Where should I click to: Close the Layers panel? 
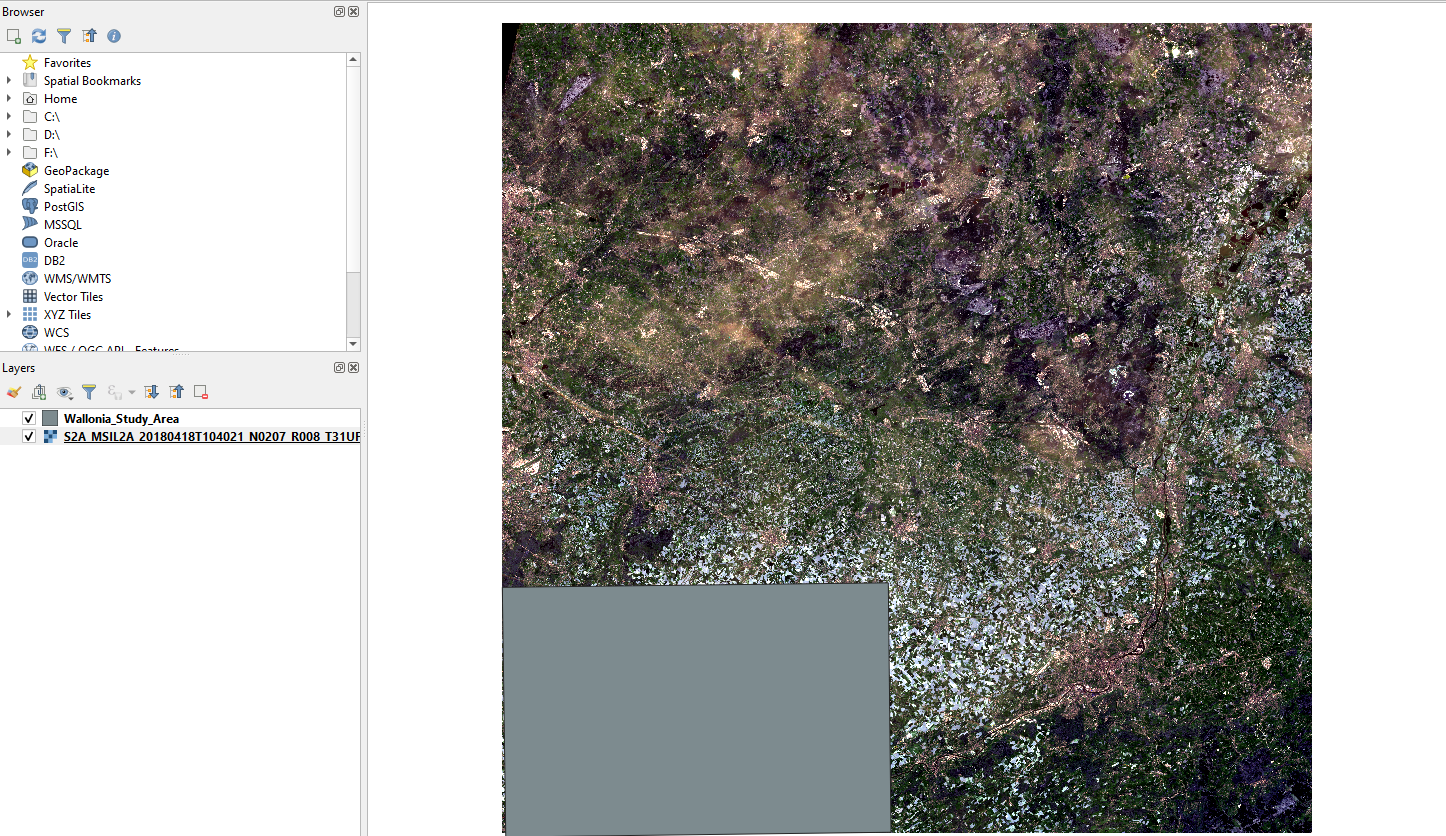click(x=354, y=368)
